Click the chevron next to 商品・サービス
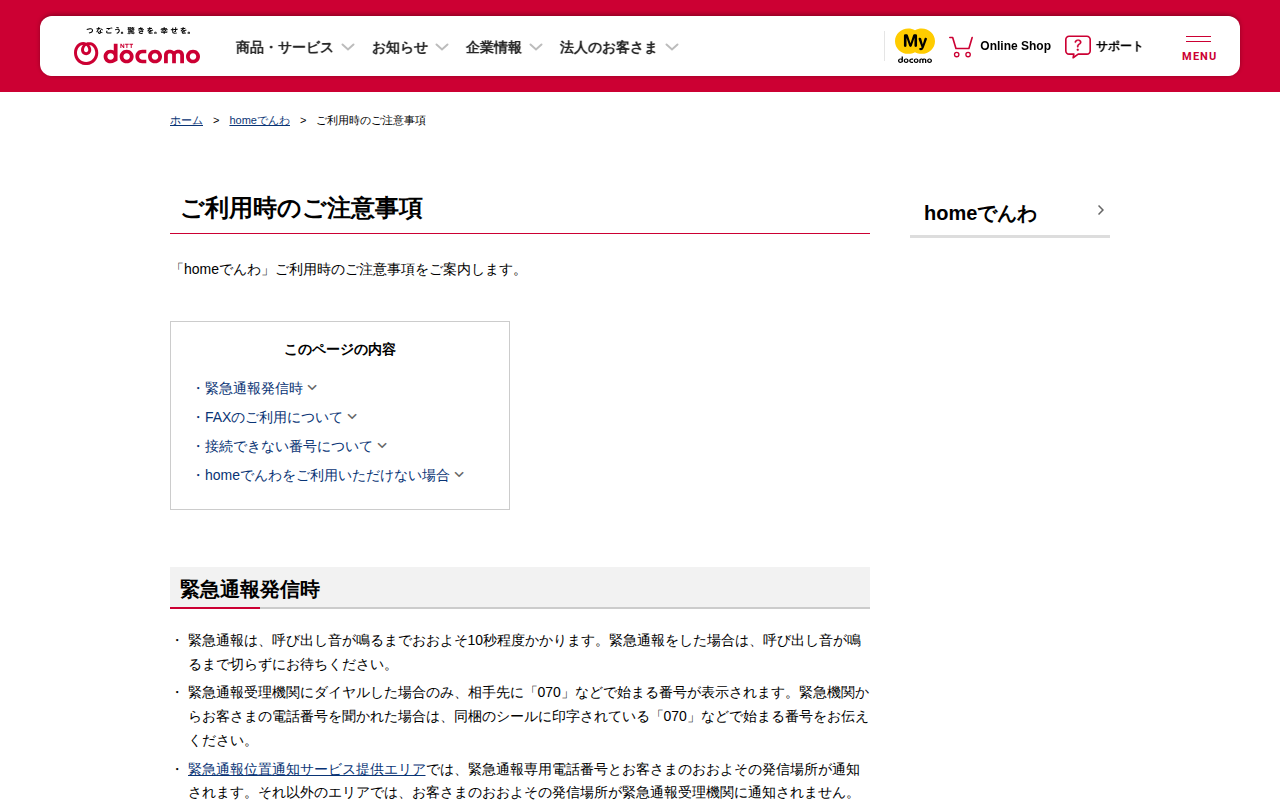Viewport: 1280px width, 800px height. [x=348, y=47]
